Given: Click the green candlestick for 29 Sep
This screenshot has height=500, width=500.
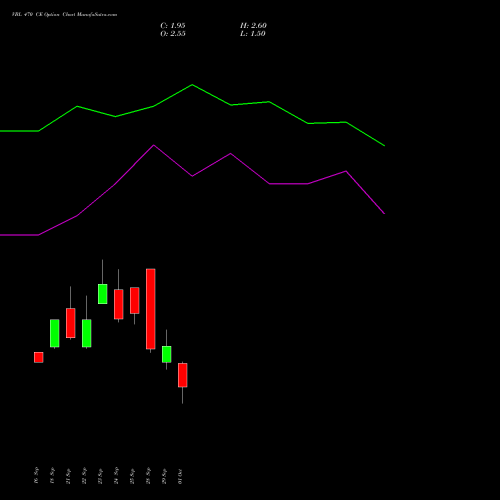Looking at the screenshot, I should point(167,354).
